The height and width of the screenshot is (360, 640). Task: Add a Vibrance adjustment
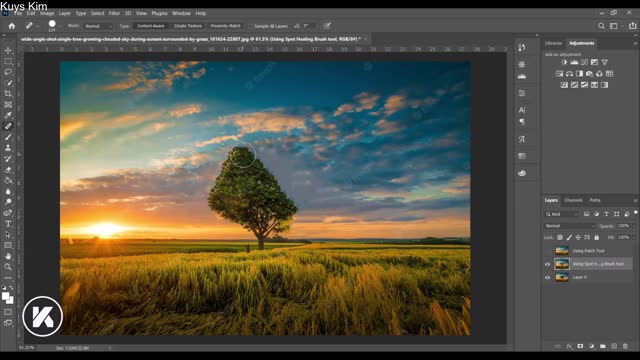[604, 62]
